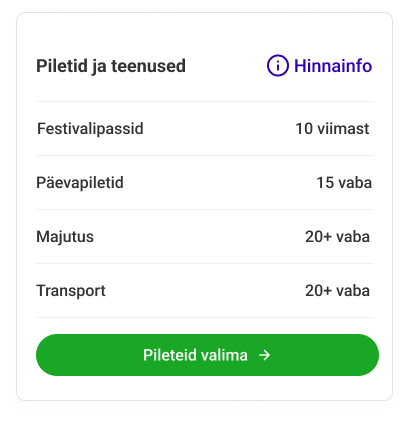409x421 pixels.
Task: Select the Majutus row label
Action: tap(65, 237)
